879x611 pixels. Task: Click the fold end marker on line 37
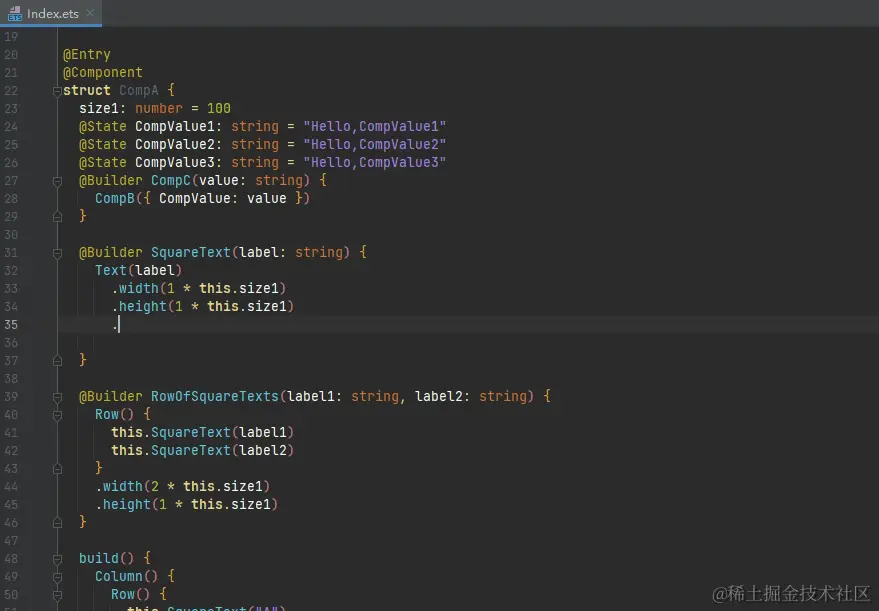tap(57, 361)
